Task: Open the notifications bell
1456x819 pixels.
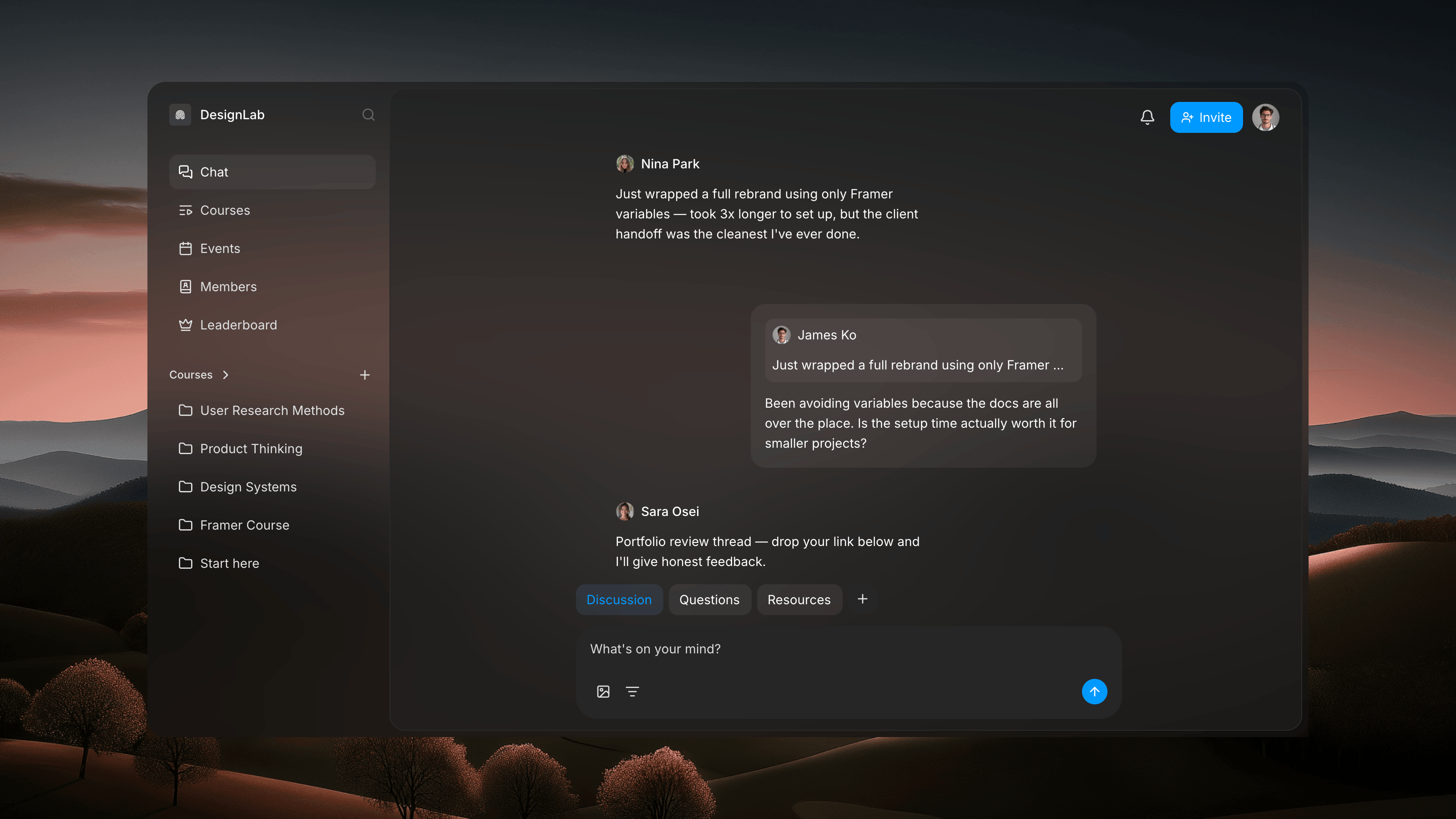Action: click(x=1147, y=117)
